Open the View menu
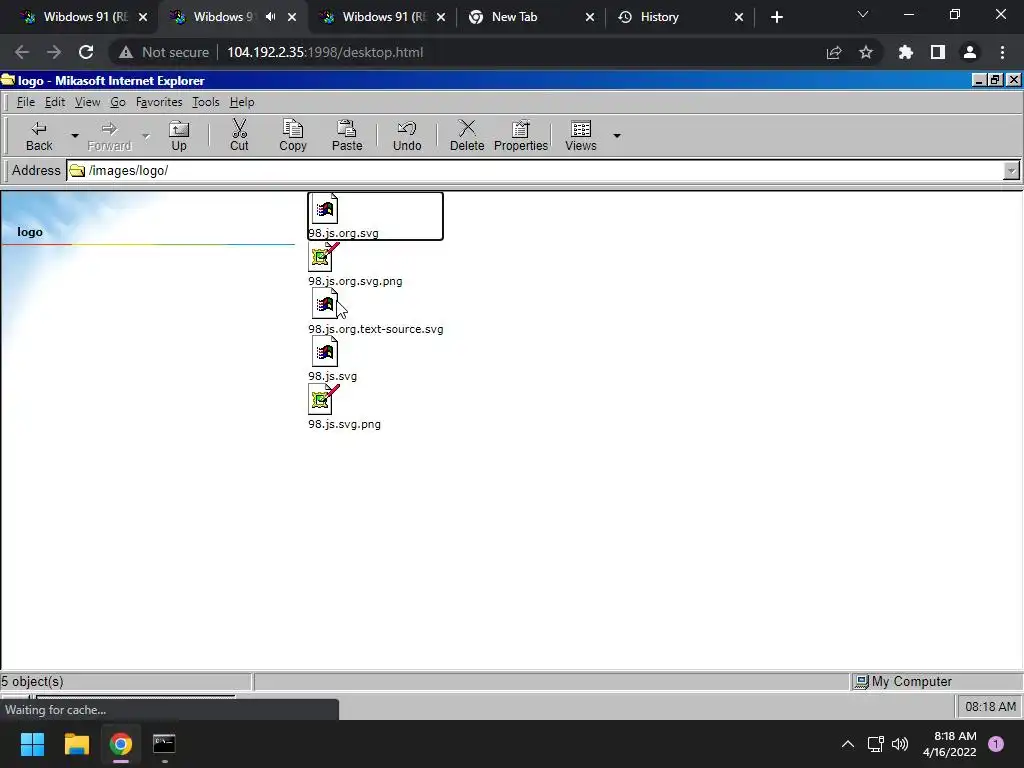This screenshot has height=768, width=1024. coord(88,102)
